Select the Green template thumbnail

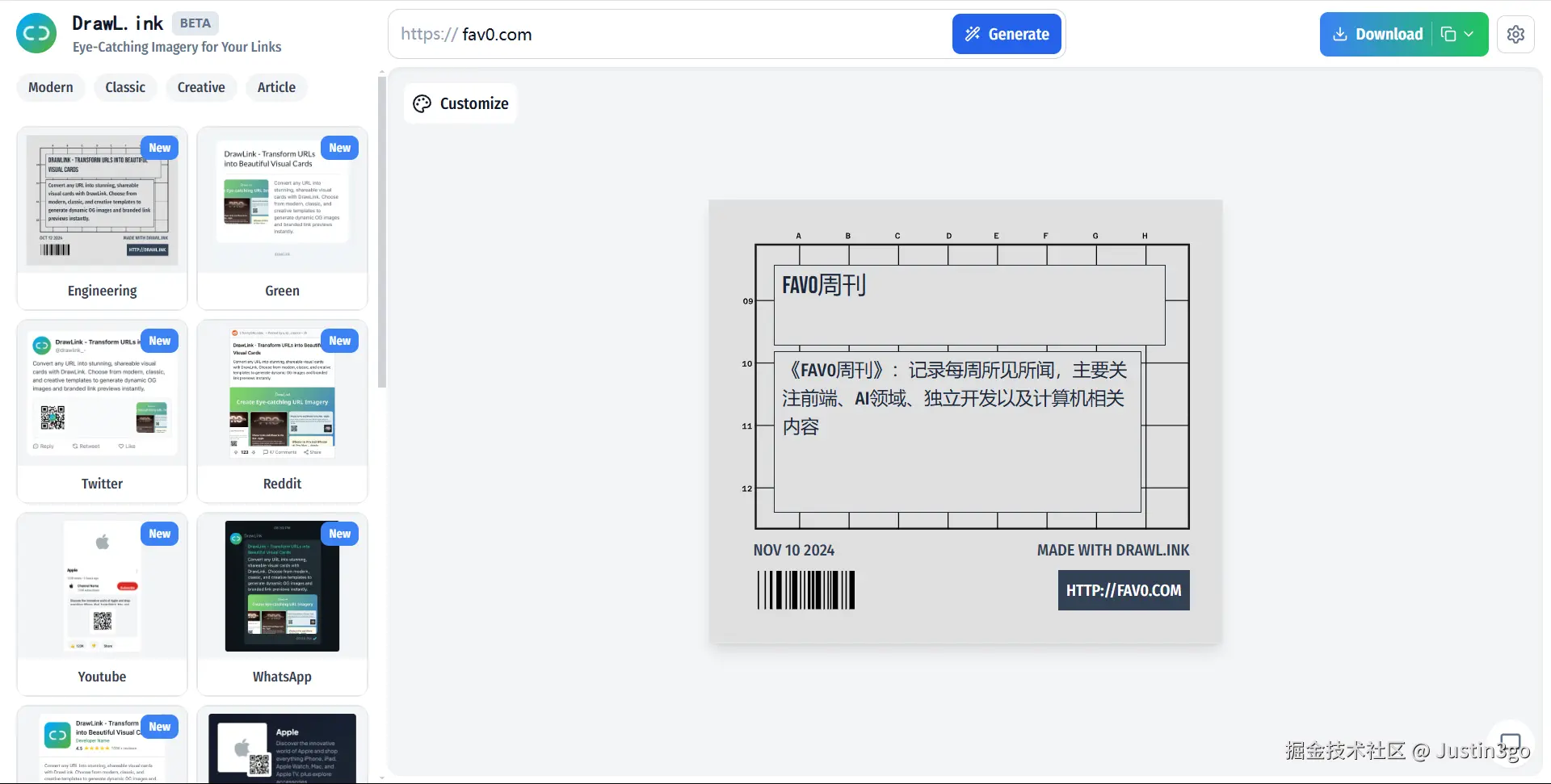(282, 201)
